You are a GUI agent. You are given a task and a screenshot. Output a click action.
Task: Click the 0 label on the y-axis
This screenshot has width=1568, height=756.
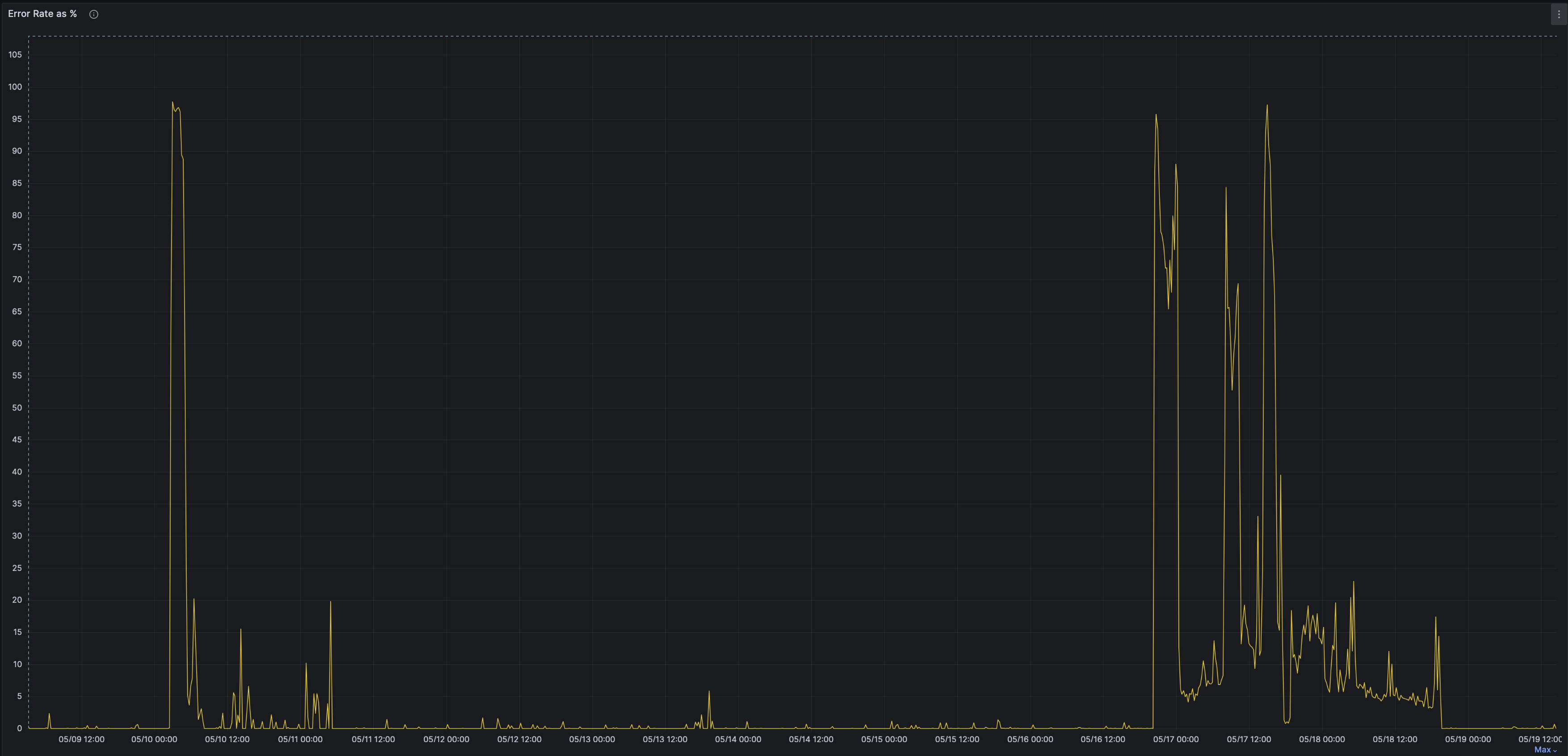pyautogui.click(x=20, y=728)
